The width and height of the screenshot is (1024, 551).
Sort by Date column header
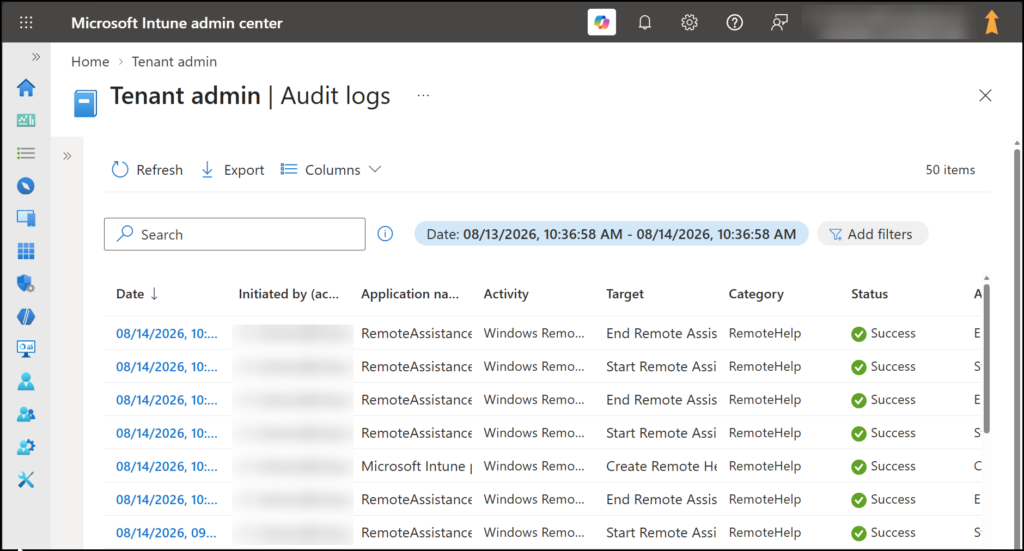[x=137, y=294]
